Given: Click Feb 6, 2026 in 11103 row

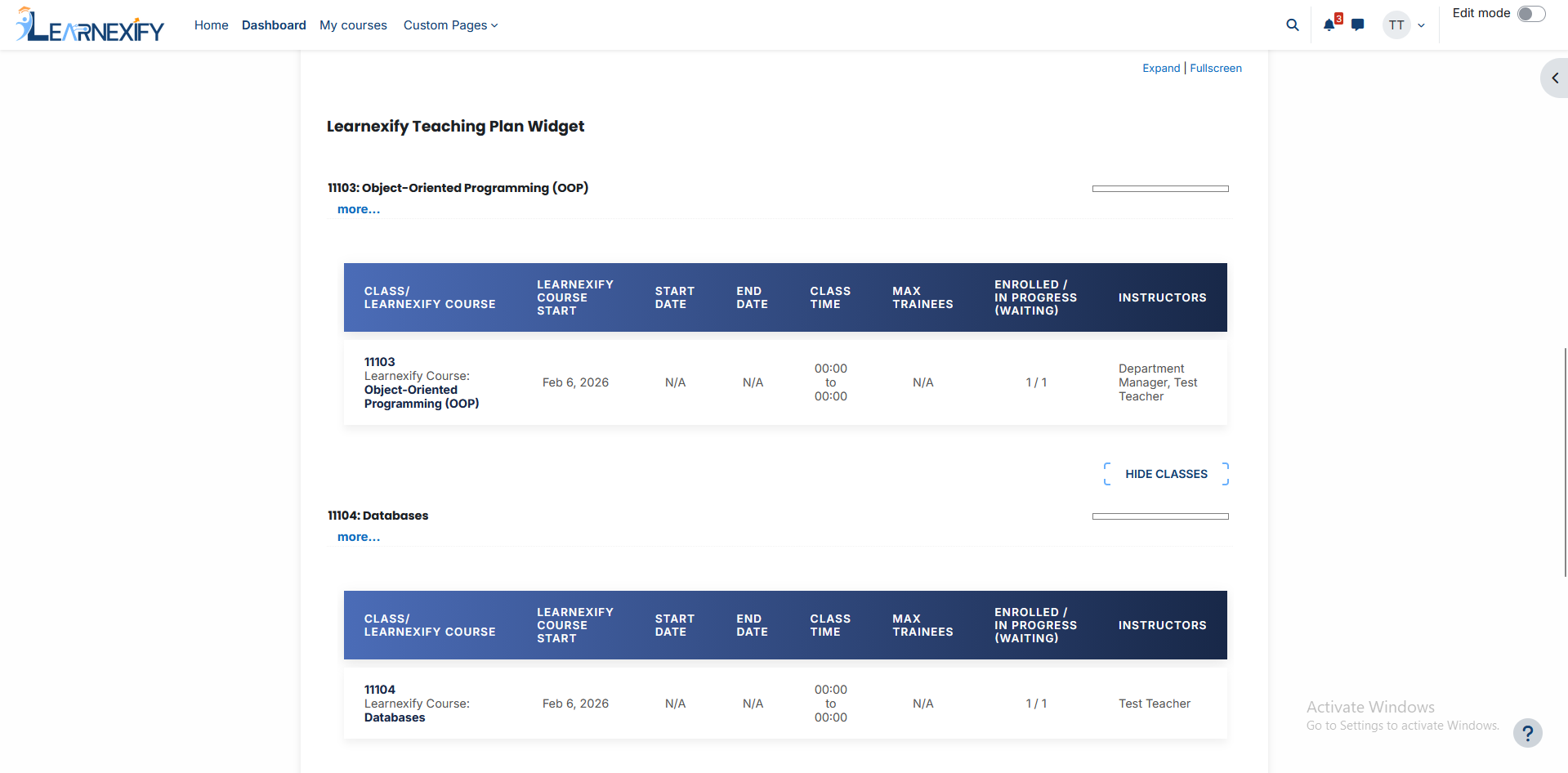Looking at the screenshot, I should pyautogui.click(x=575, y=382).
